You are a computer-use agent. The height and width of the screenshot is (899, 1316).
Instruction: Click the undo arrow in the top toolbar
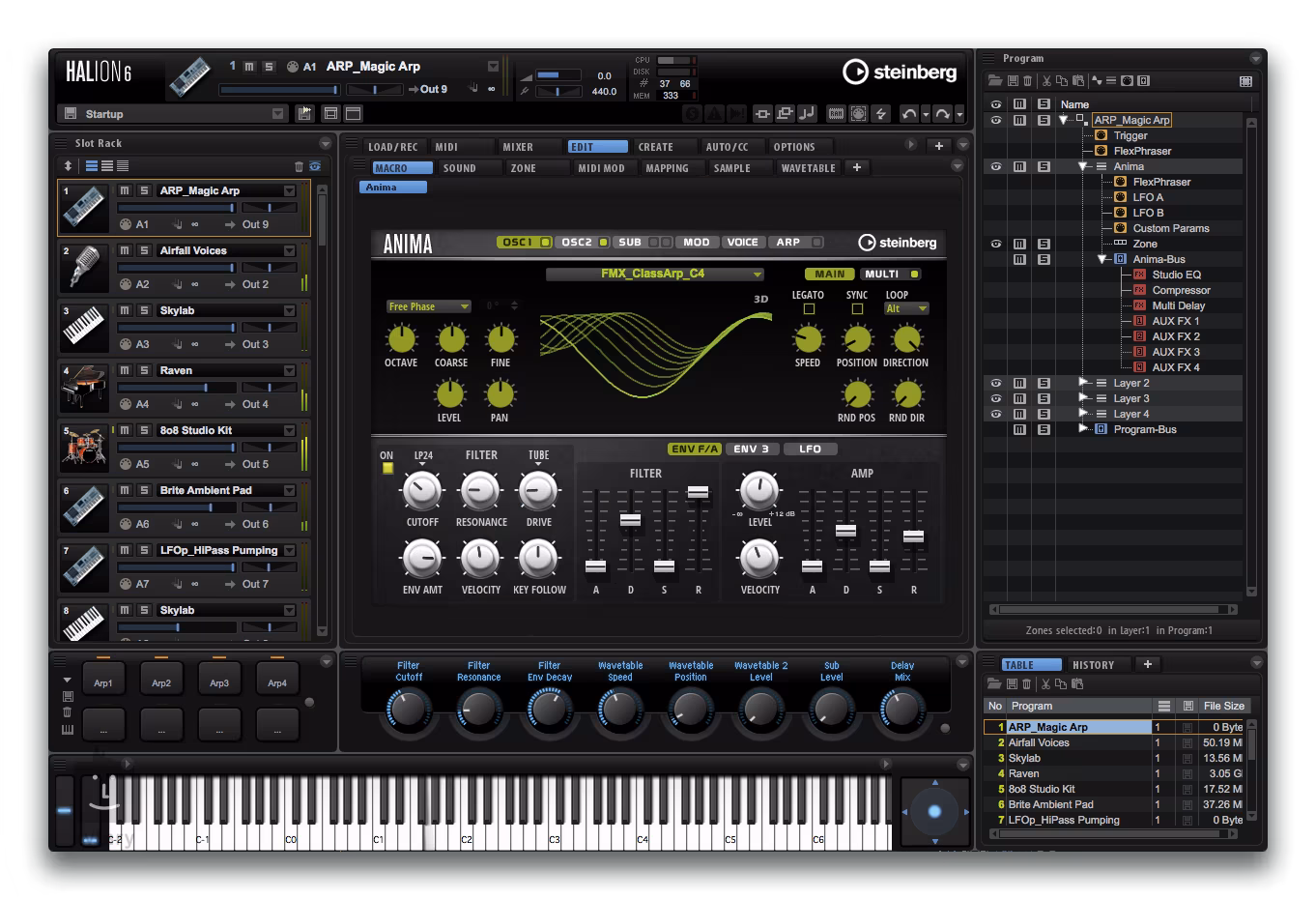908,114
